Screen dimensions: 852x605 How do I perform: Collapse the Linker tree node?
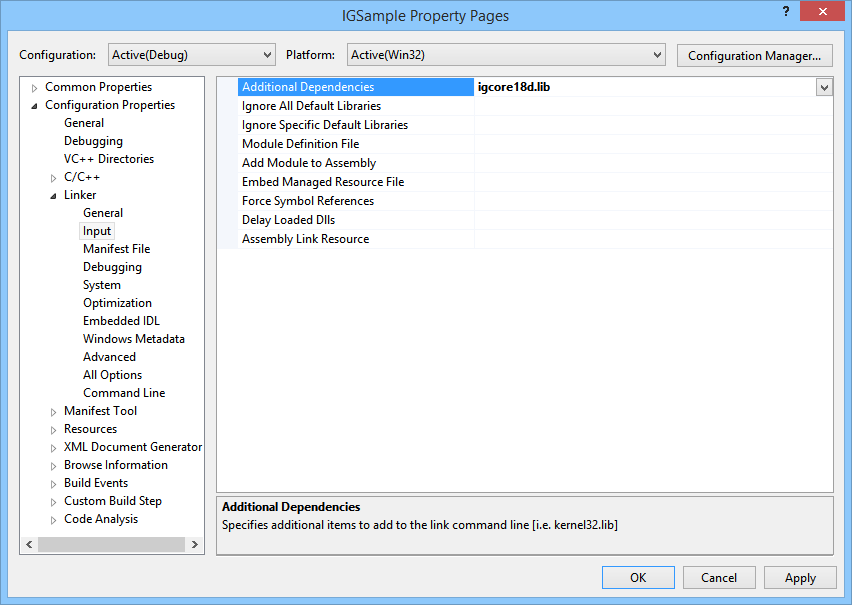click(x=54, y=196)
